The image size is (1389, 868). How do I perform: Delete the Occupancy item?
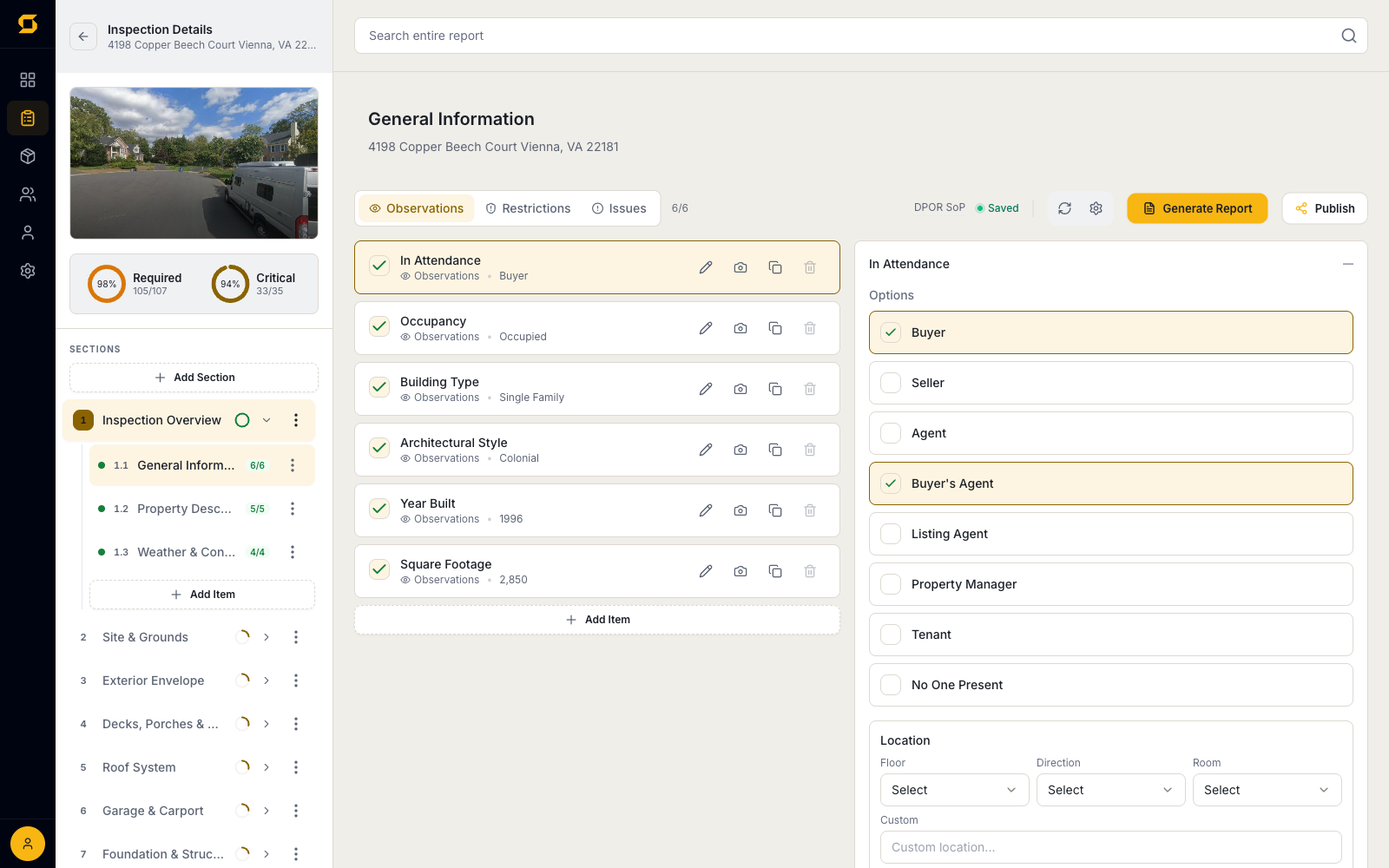[810, 328]
